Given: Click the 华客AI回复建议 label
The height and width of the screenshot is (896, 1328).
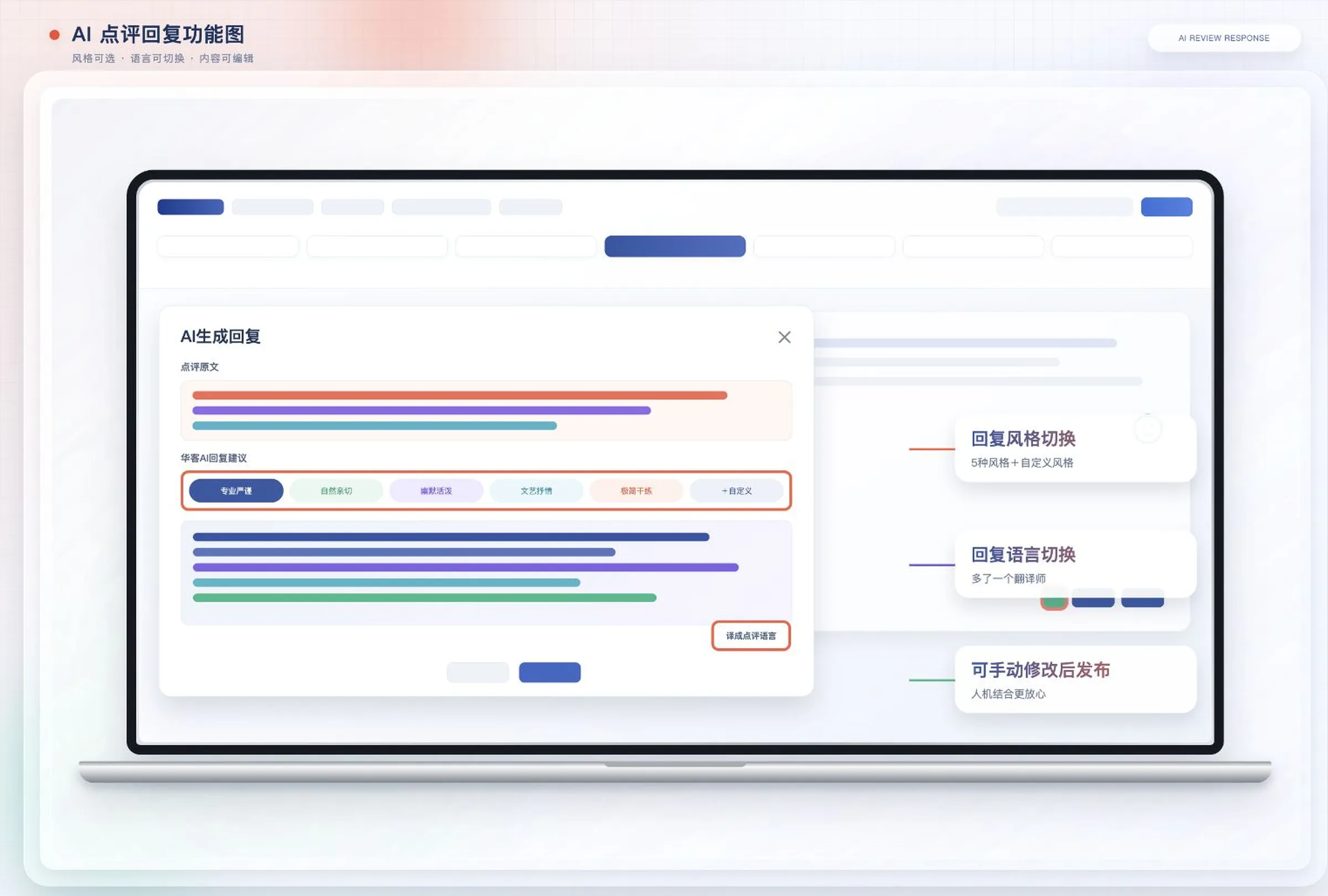Looking at the screenshot, I should click(x=214, y=458).
